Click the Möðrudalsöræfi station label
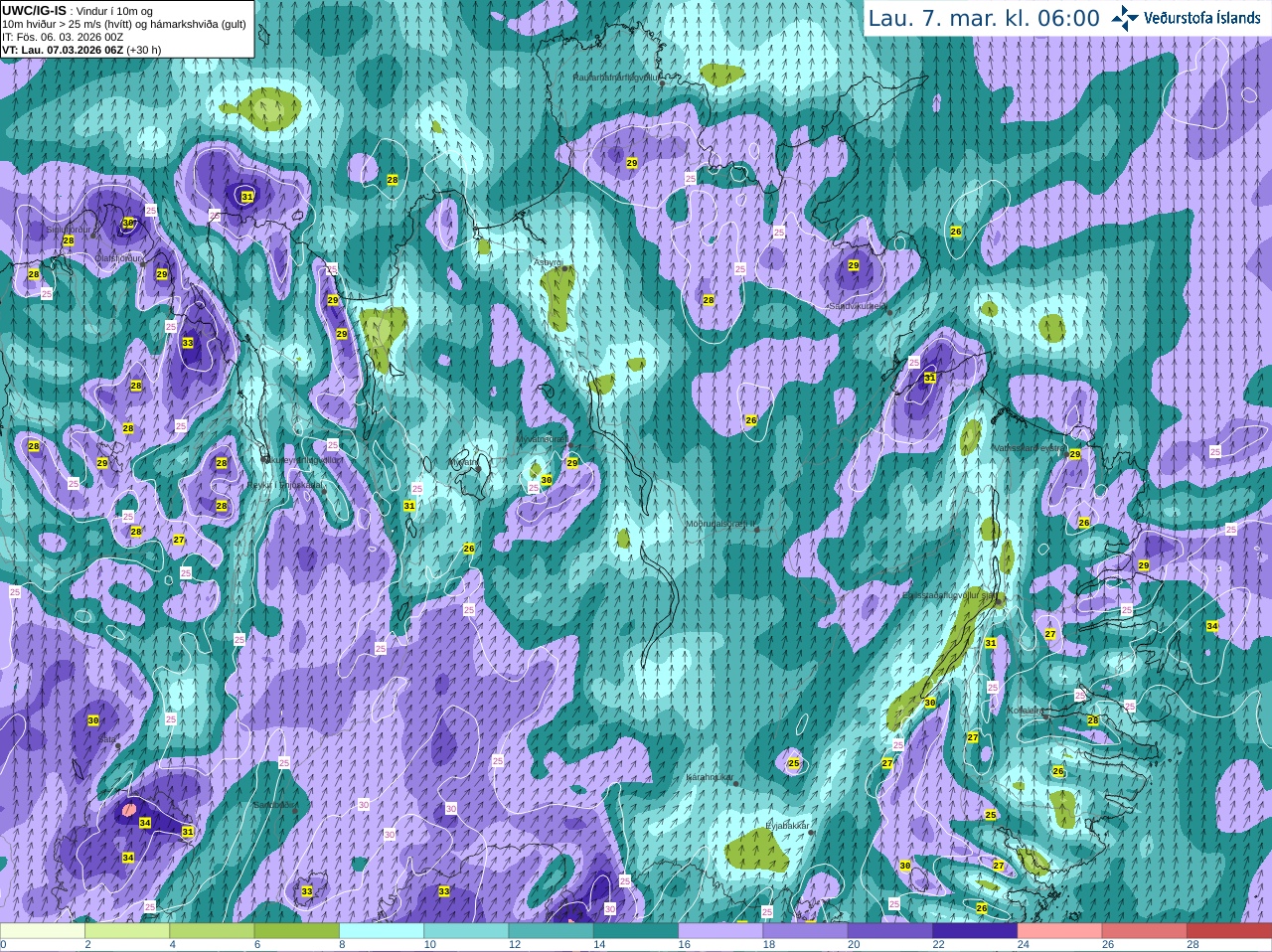 (721, 523)
